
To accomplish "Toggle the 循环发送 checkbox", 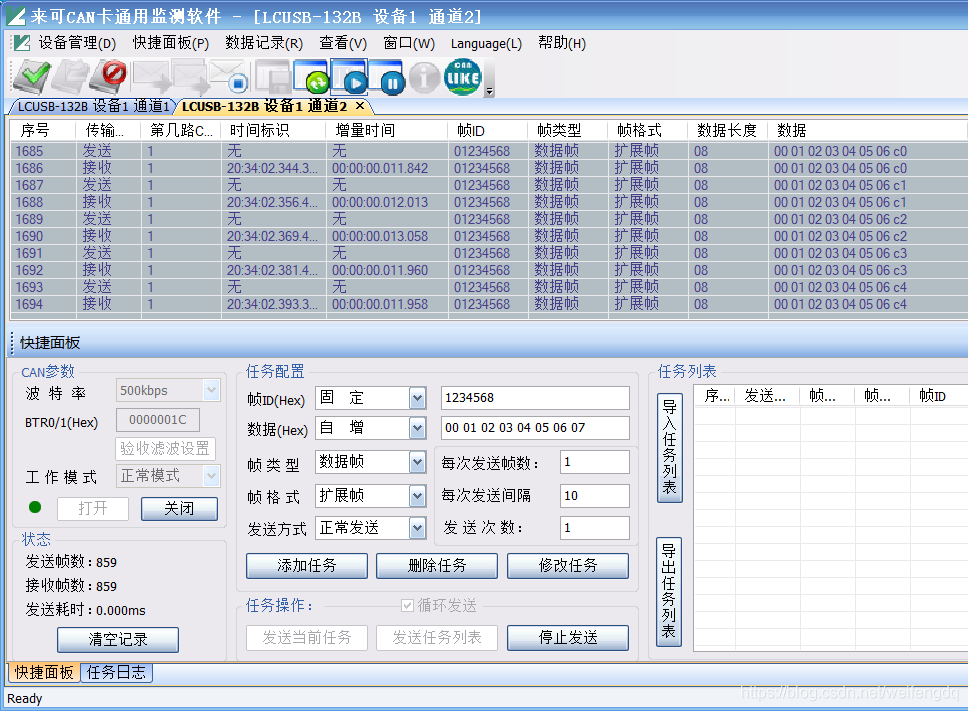I will coord(407,605).
